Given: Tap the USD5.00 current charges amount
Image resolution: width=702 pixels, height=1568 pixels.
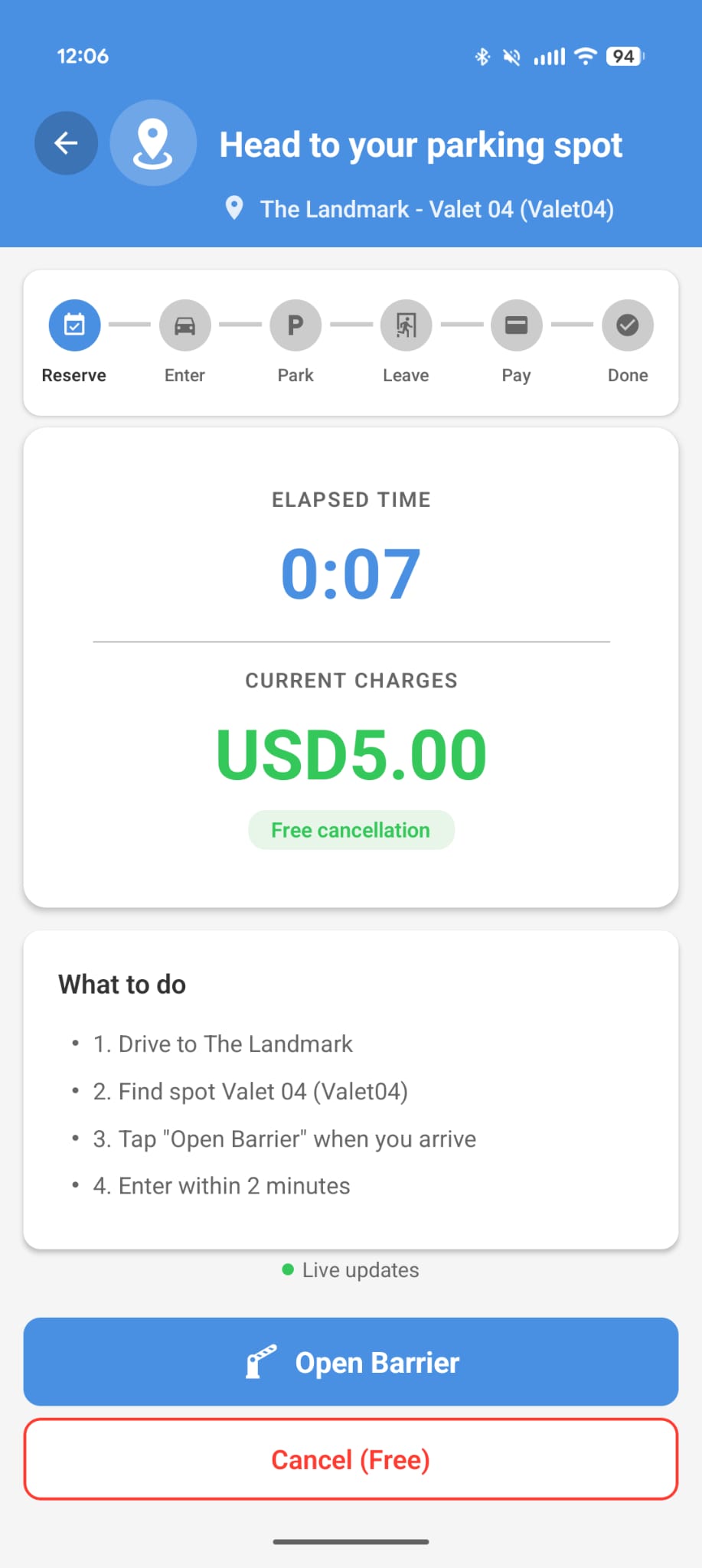Looking at the screenshot, I should point(351,755).
